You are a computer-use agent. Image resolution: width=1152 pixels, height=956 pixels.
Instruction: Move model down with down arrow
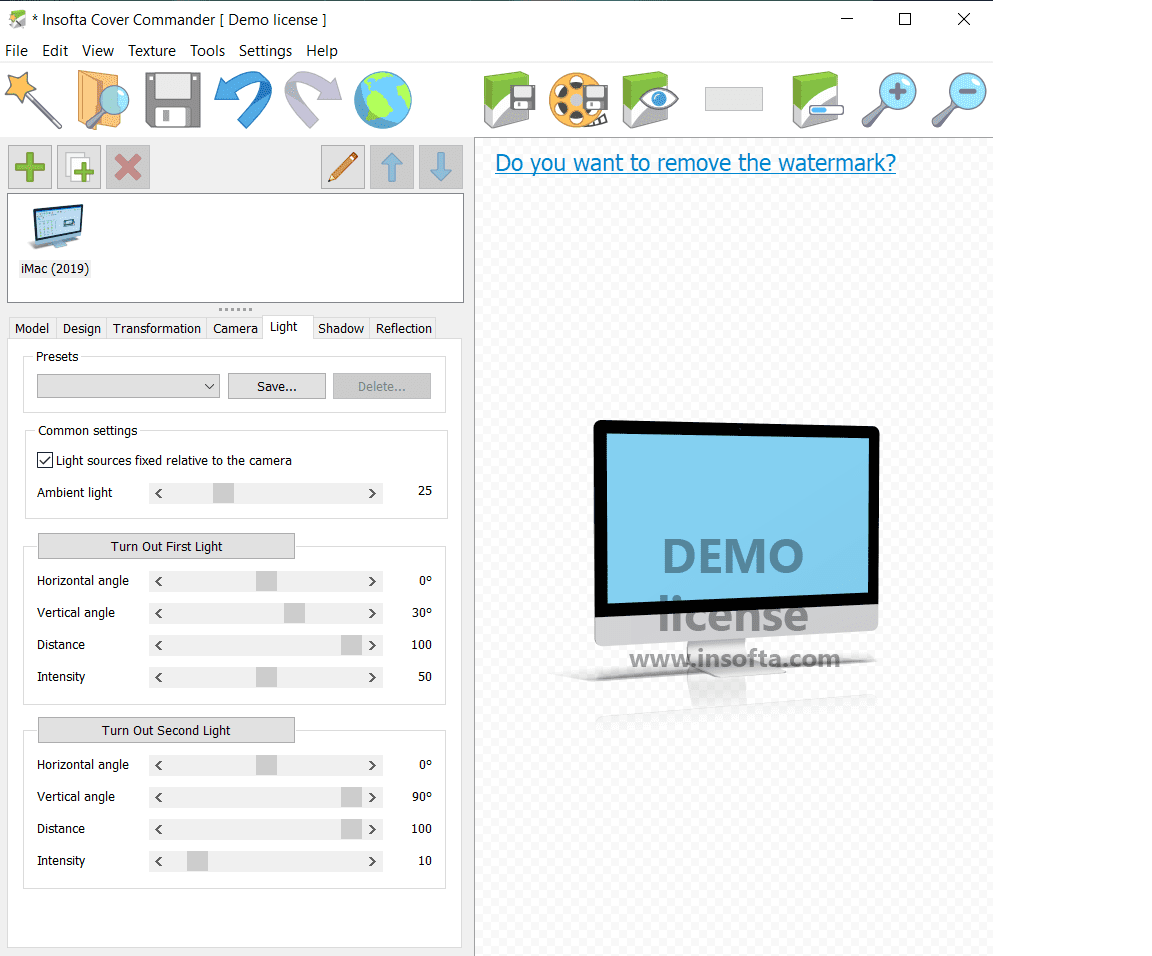[441, 168]
